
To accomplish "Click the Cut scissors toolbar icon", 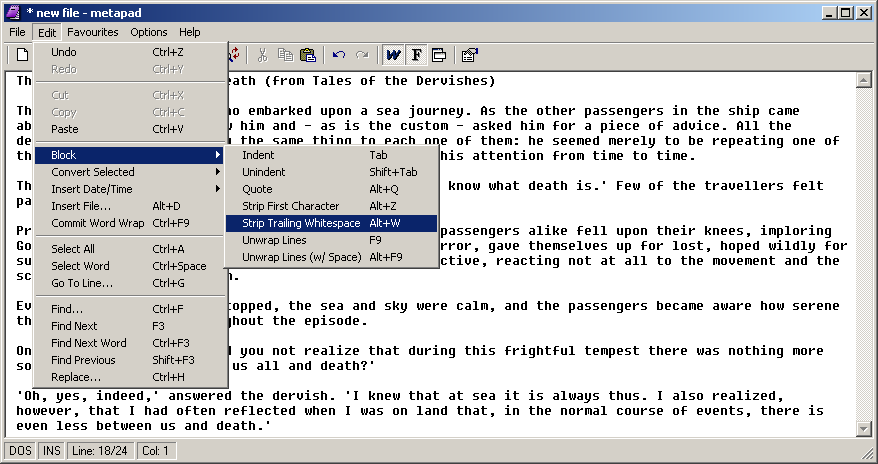I will pos(262,55).
